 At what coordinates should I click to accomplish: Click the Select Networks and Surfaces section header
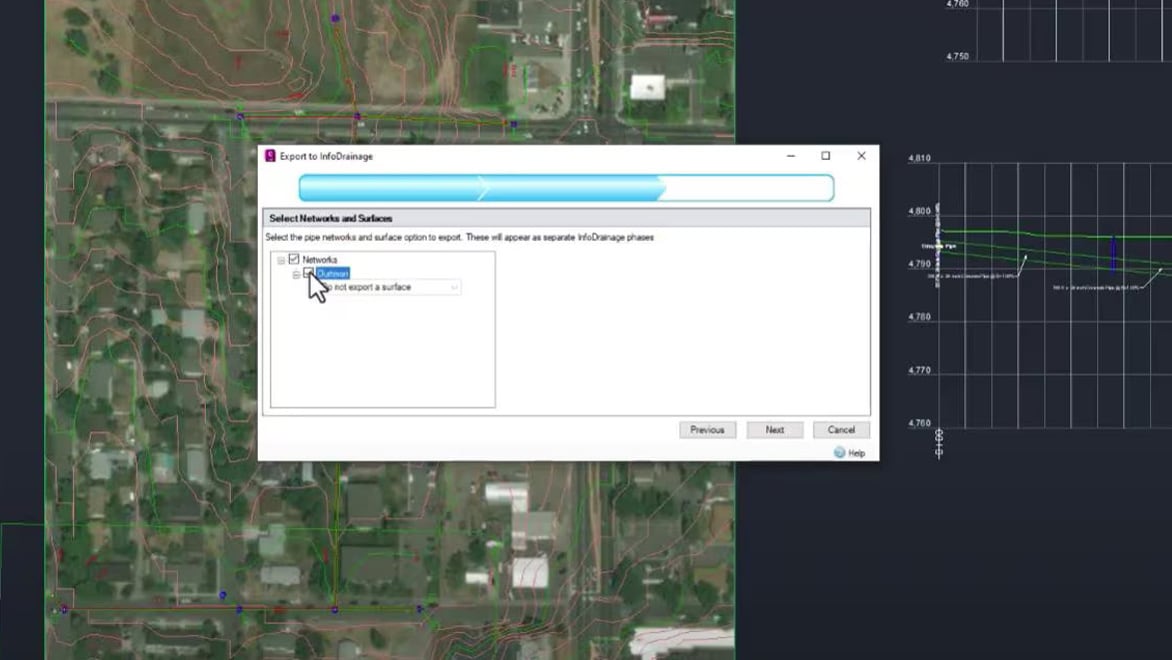(x=332, y=217)
